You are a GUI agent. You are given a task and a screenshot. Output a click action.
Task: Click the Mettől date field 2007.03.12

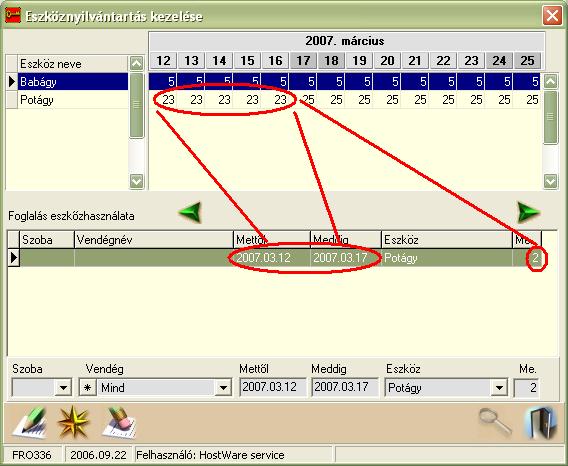coord(273,387)
